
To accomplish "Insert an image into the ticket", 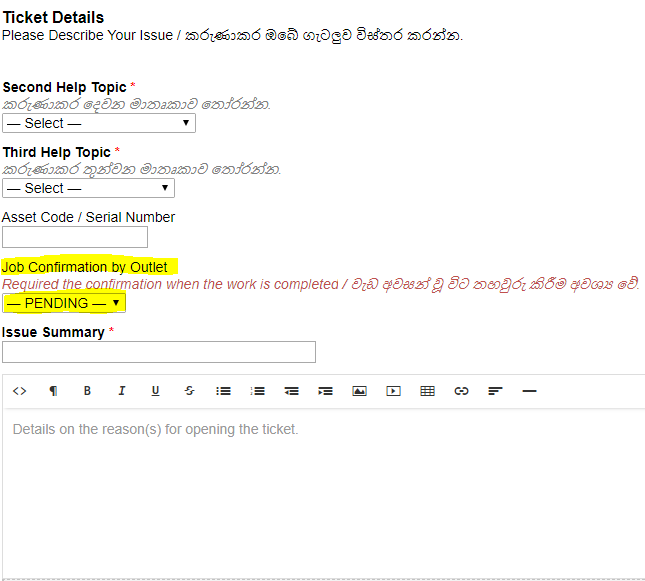I will 359,391.
